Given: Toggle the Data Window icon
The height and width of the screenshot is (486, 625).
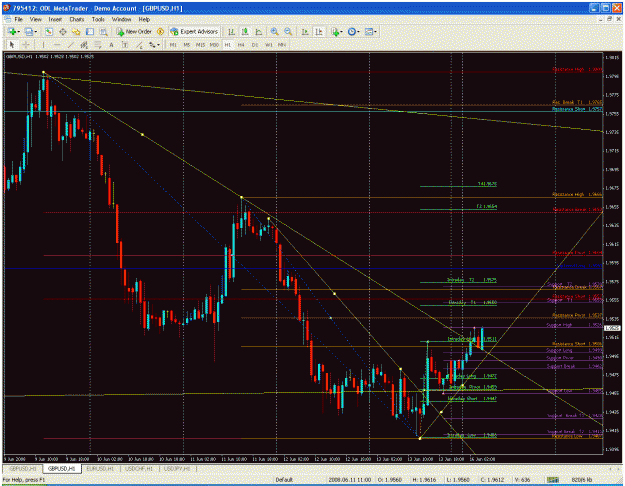Looking at the screenshot, I should [63, 31].
